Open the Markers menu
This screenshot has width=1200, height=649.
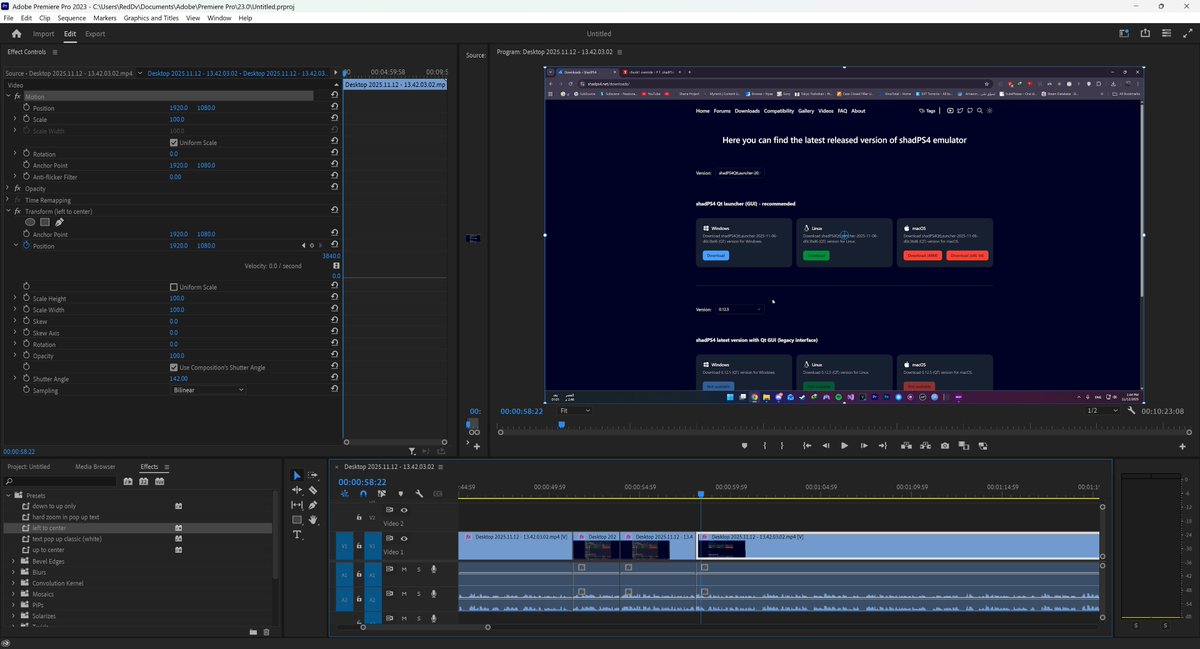[x=105, y=18]
